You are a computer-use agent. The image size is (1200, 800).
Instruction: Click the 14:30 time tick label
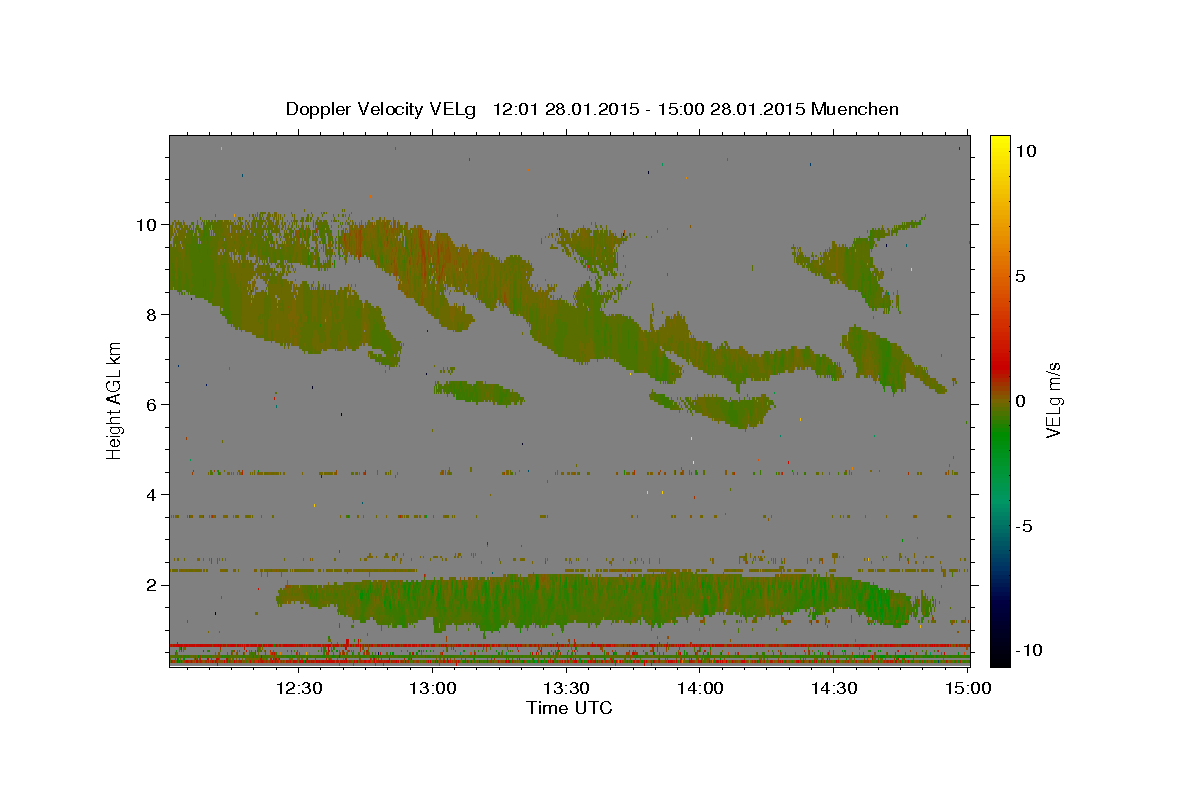[834, 688]
